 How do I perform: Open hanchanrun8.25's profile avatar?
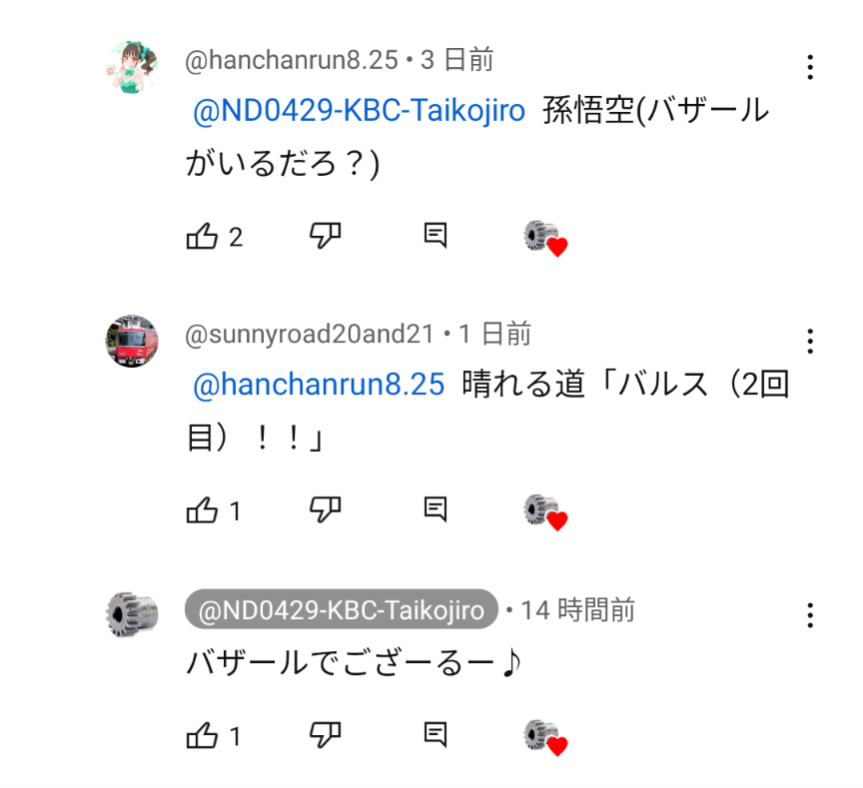click(x=132, y=67)
